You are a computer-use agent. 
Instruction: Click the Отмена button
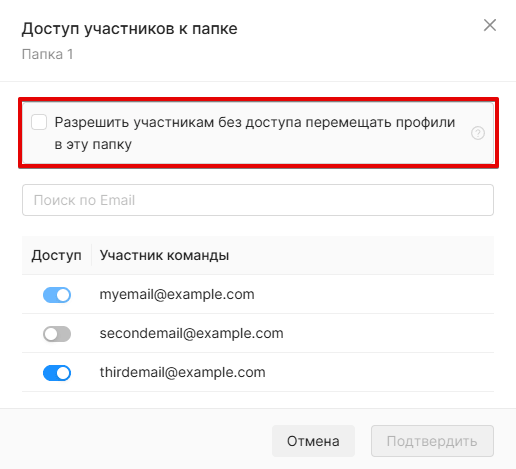pos(313,441)
